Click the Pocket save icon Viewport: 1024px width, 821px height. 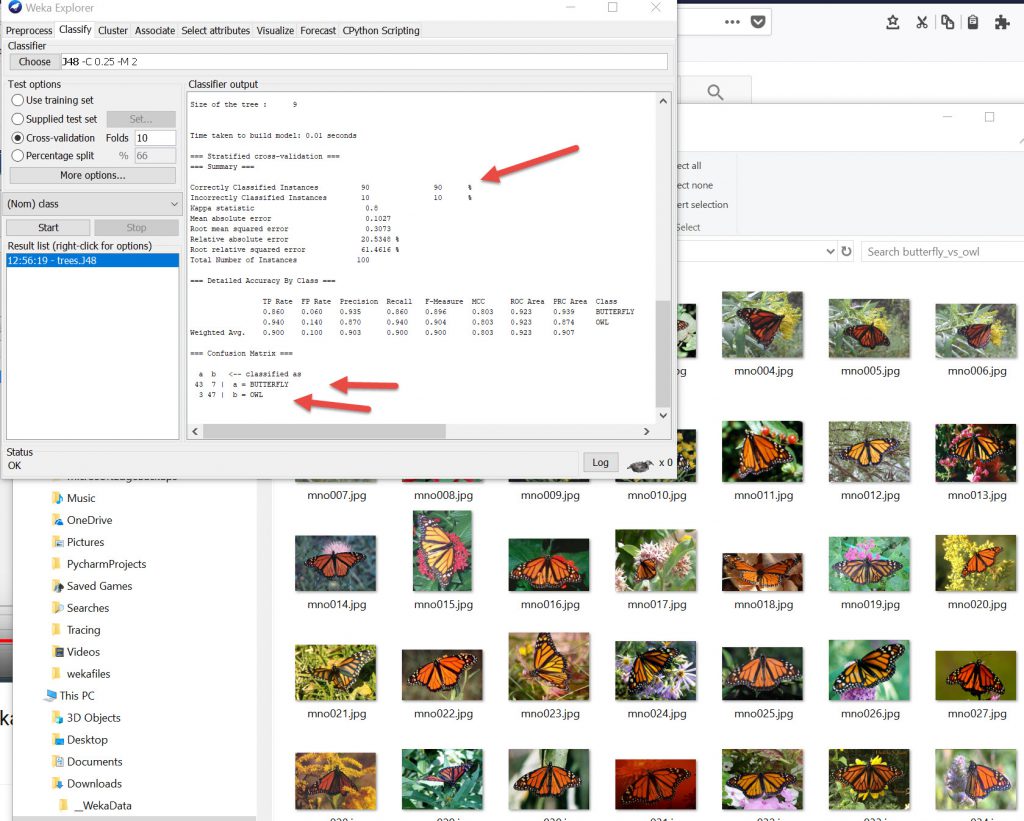758,22
